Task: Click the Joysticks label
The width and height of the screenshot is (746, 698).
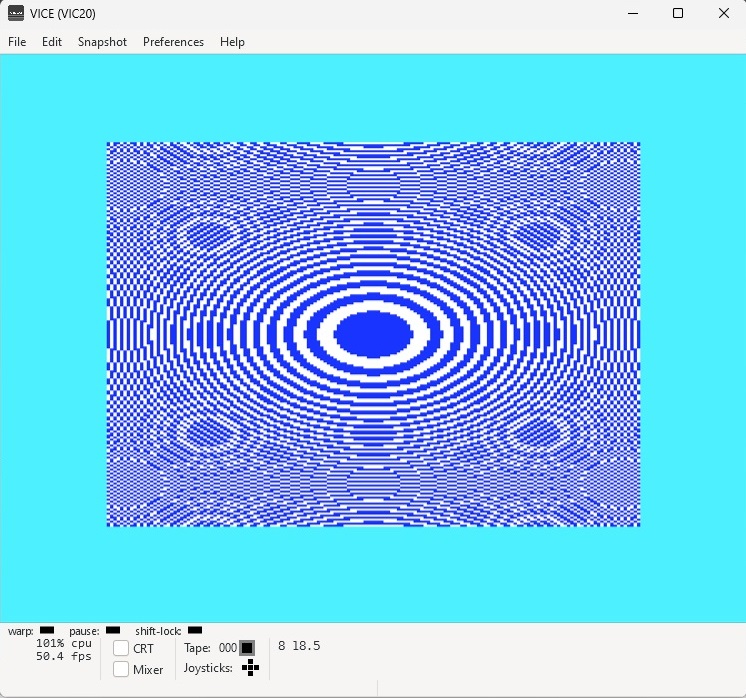Action: [208, 668]
